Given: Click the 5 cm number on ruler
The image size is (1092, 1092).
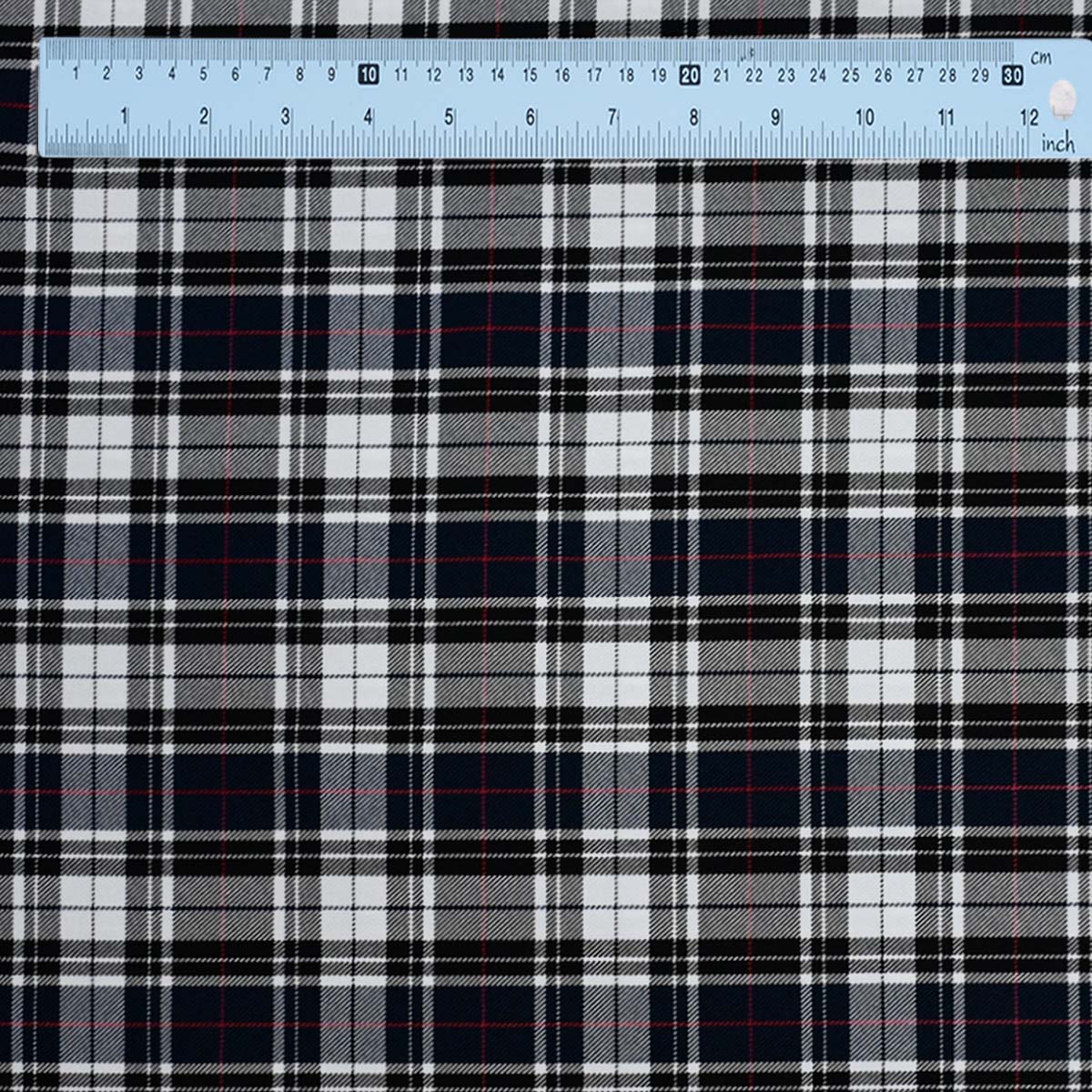Looking at the screenshot, I should (203, 76).
